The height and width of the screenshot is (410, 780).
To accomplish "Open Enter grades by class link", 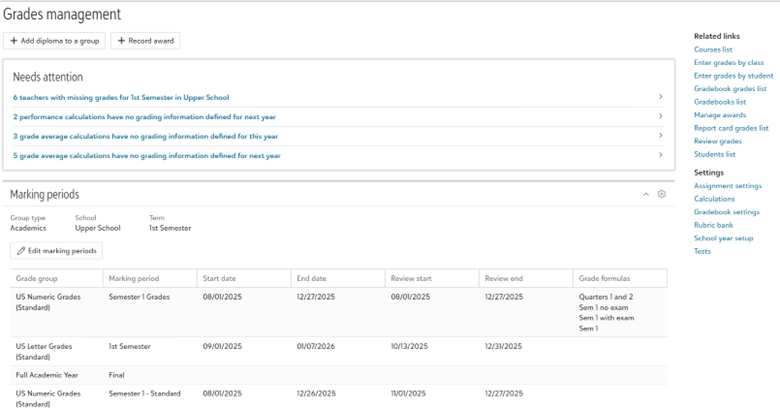I will [x=729, y=63].
